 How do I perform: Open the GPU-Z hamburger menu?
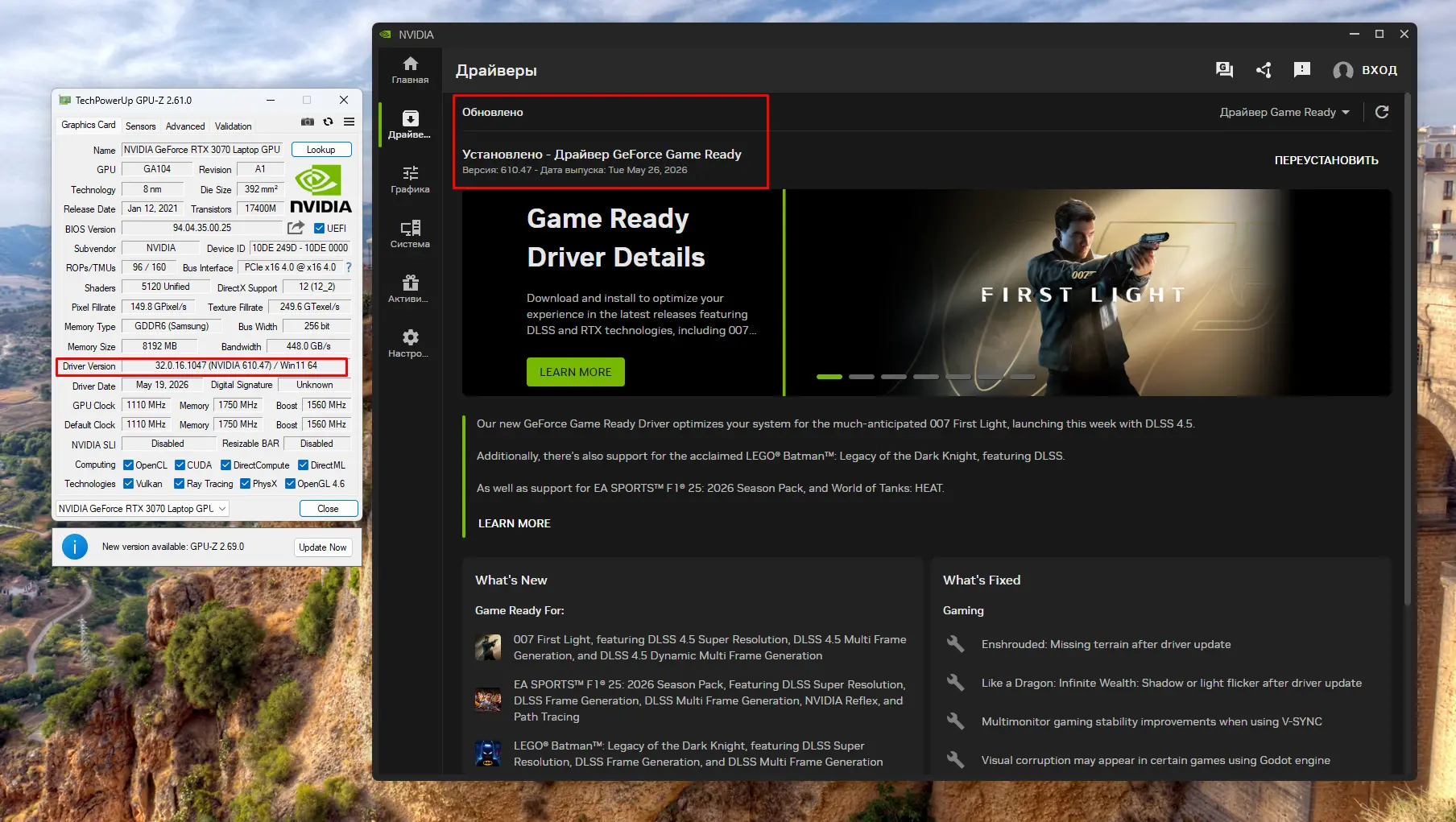click(349, 122)
